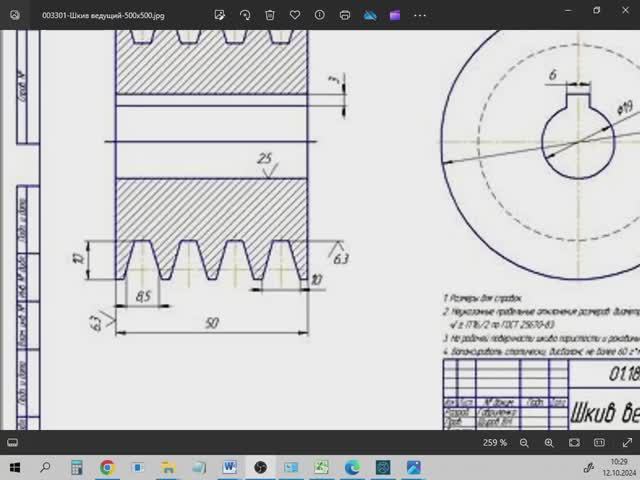The width and height of the screenshot is (640, 480).
Task: Fit image to window icon
Action: point(574,442)
